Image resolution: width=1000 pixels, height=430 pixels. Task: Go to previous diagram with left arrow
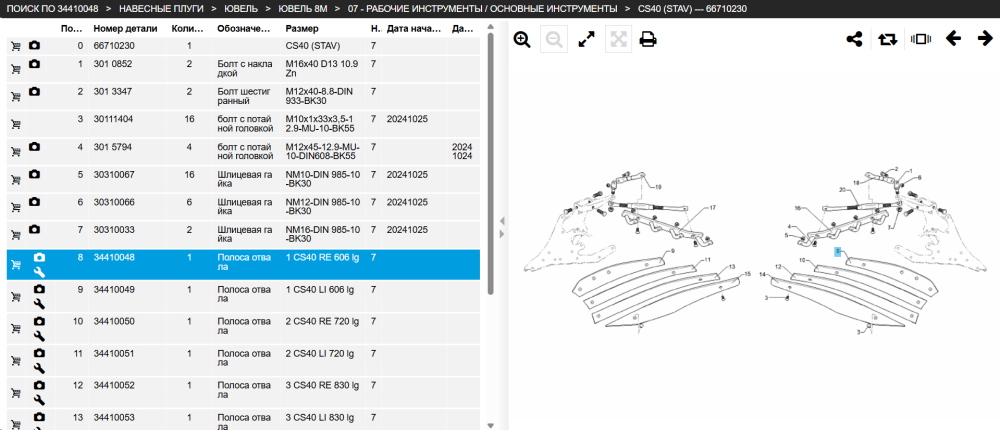pos(953,39)
